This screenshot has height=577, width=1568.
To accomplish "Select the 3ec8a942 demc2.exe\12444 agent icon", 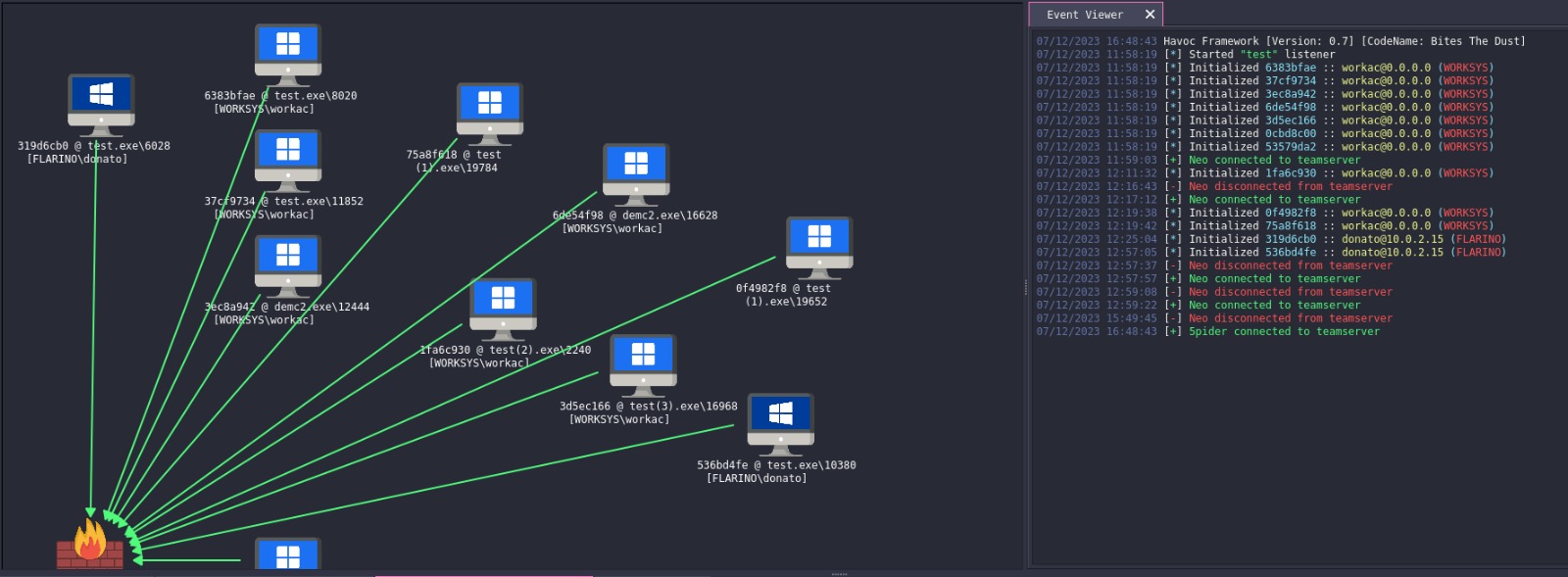I will pyautogui.click(x=288, y=266).
